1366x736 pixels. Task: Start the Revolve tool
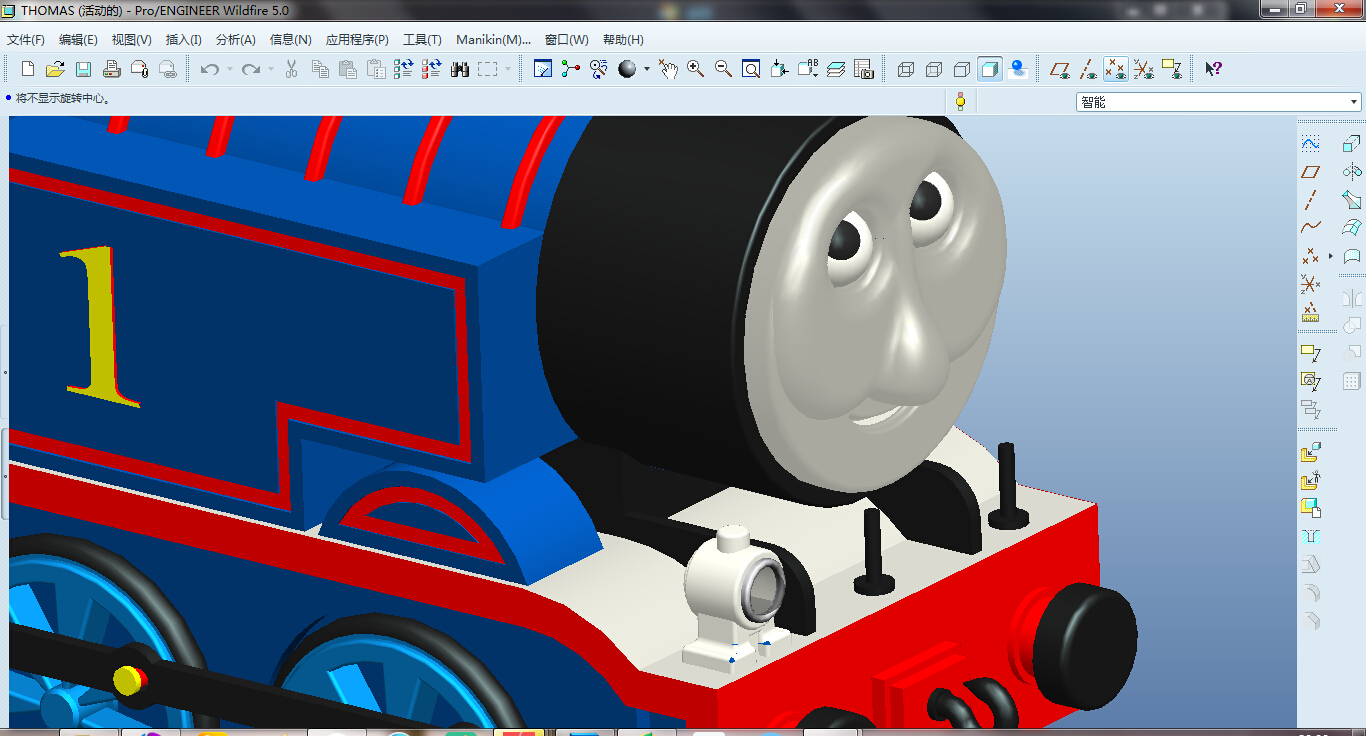(x=1352, y=172)
